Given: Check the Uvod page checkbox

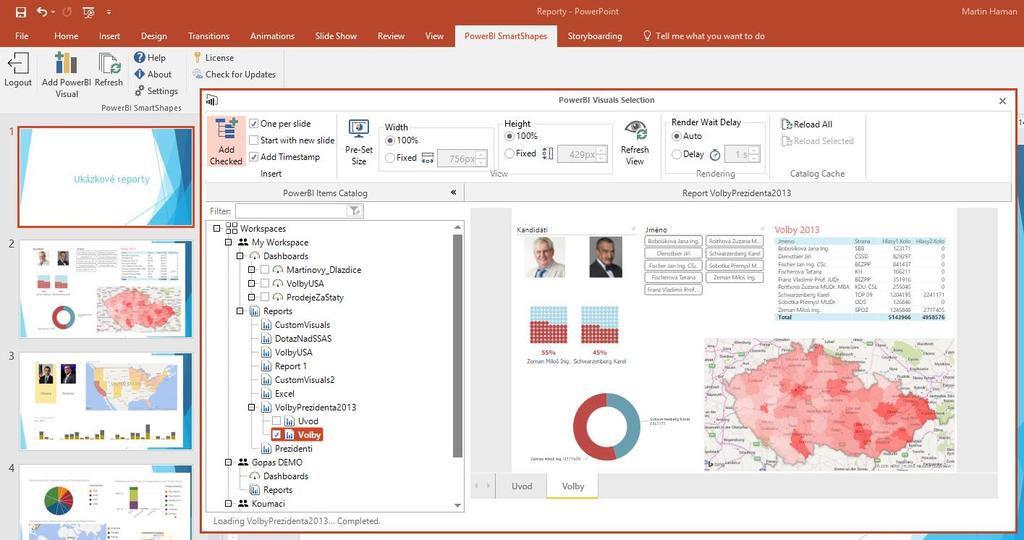Looking at the screenshot, I should 276,421.
